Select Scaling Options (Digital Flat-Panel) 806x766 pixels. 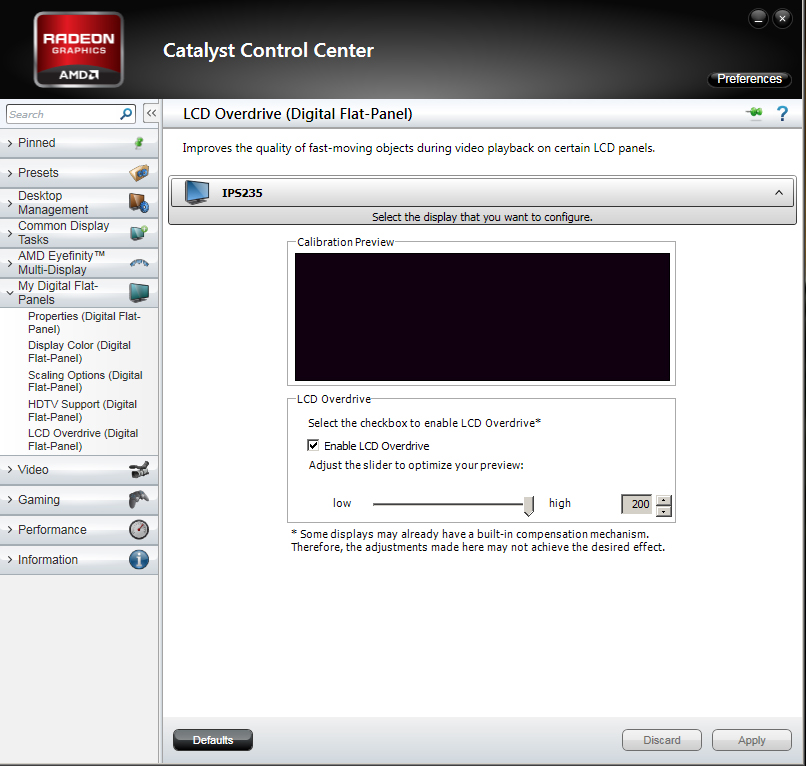coord(84,381)
